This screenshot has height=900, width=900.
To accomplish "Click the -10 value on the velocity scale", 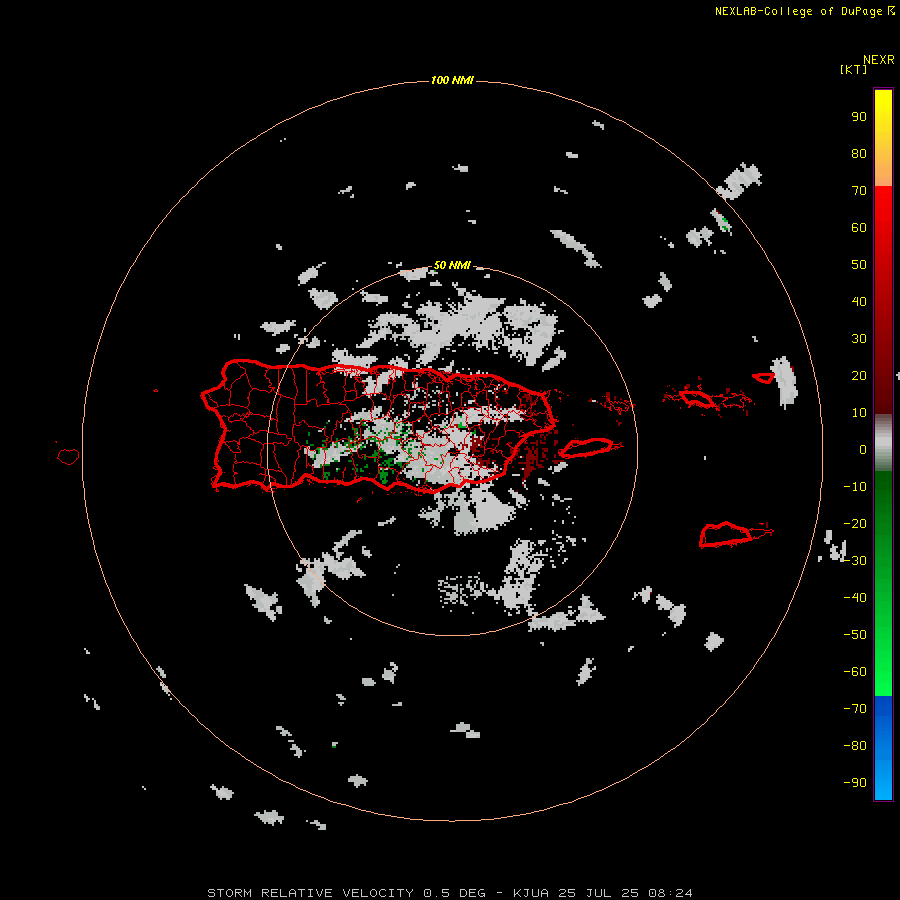I will (x=855, y=487).
